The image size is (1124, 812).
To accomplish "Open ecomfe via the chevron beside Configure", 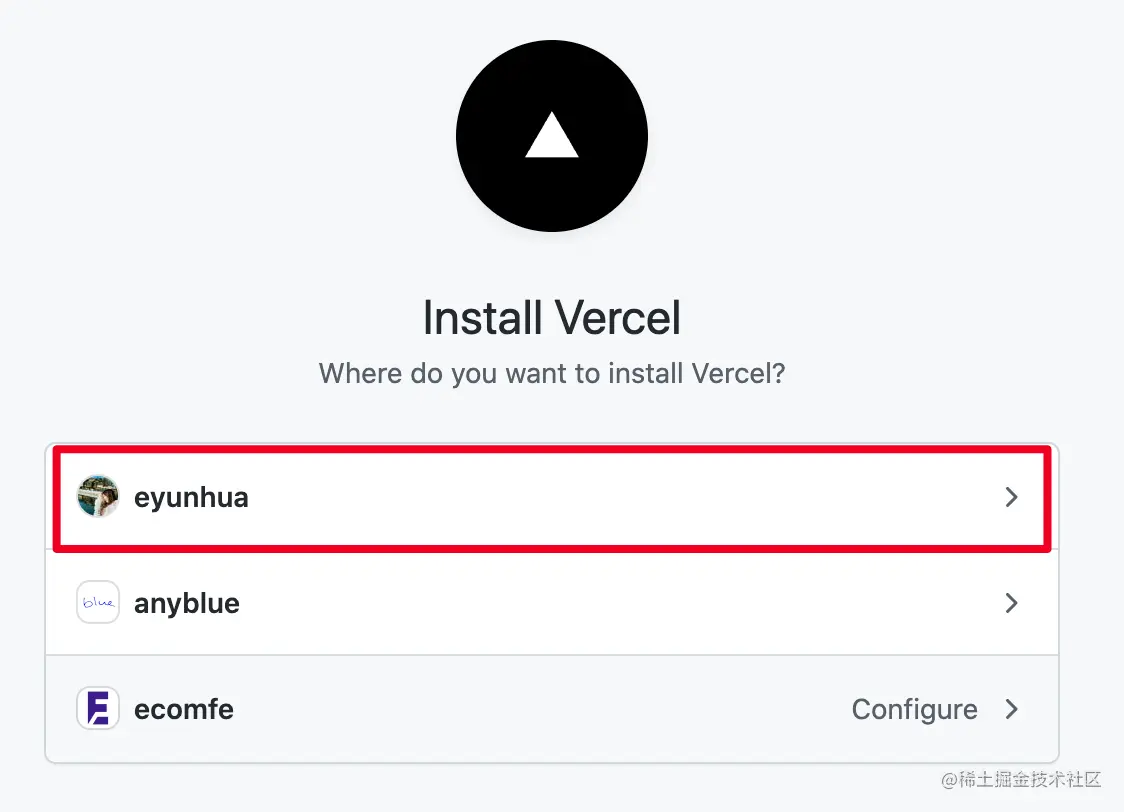I will pos(1011,709).
